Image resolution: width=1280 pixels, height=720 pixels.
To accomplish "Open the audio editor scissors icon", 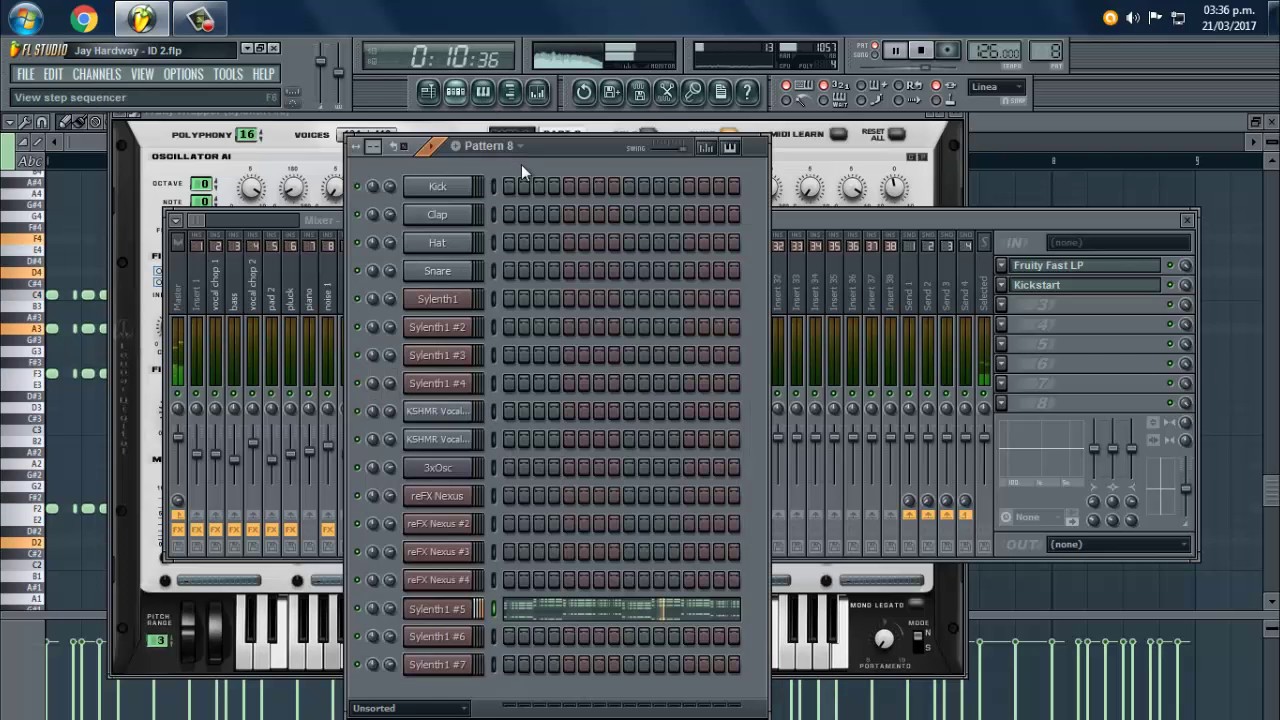I will [x=665, y=92].
